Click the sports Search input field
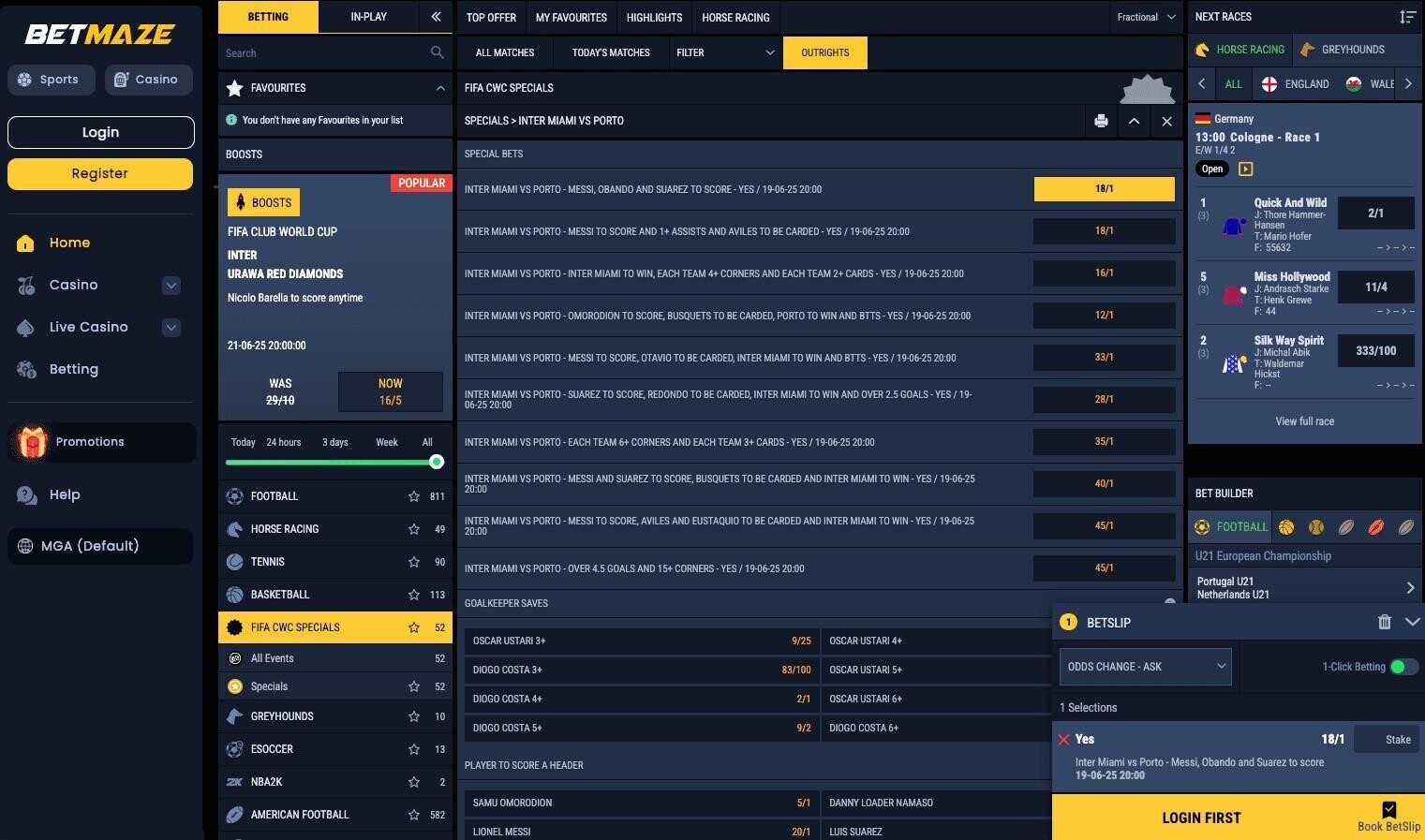The image size is (1425, 840). click(x=323, y=53)
